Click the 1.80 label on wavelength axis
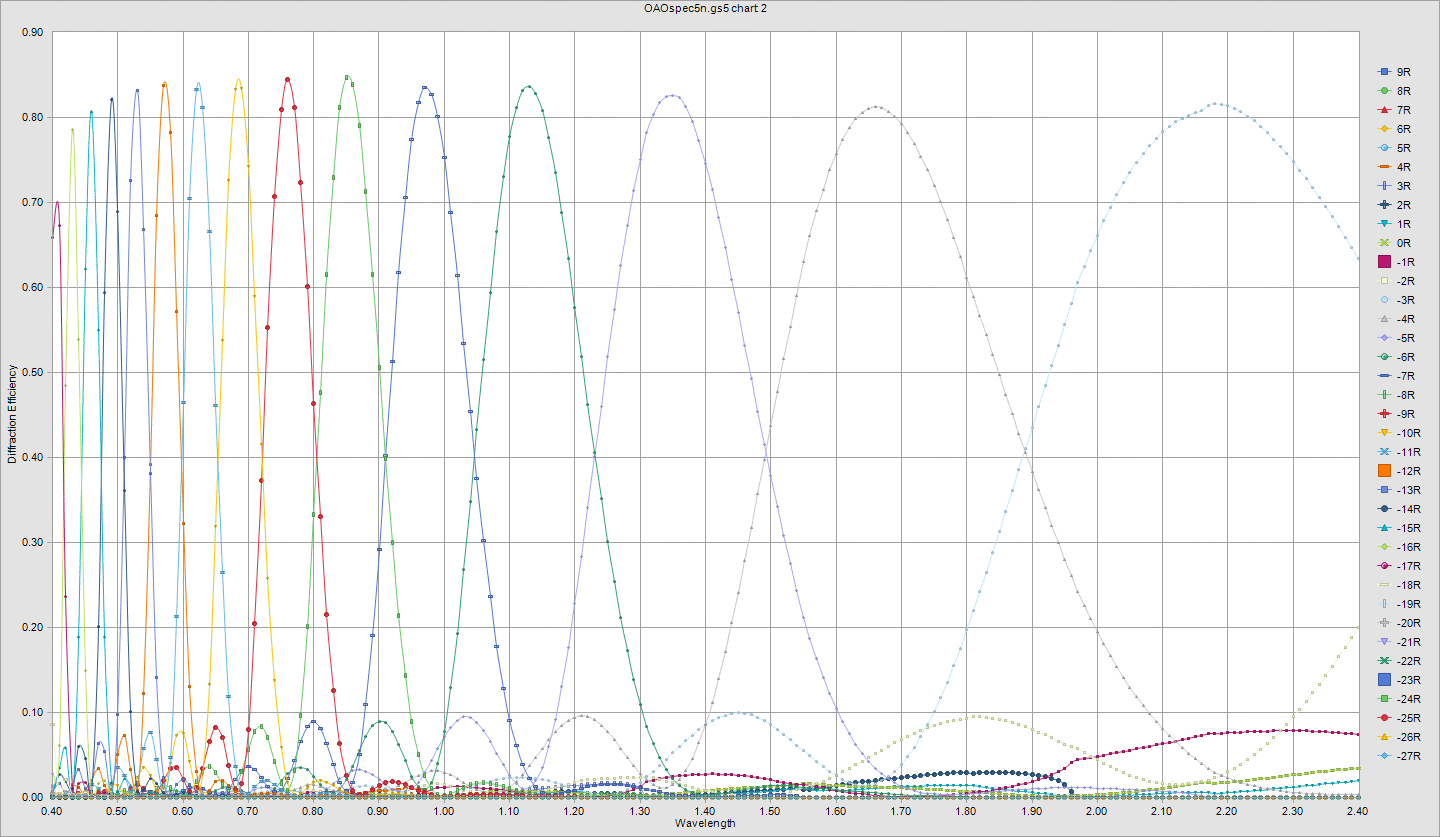The width and height of the screenshot is (1440, 837). (x=966, y=810)
